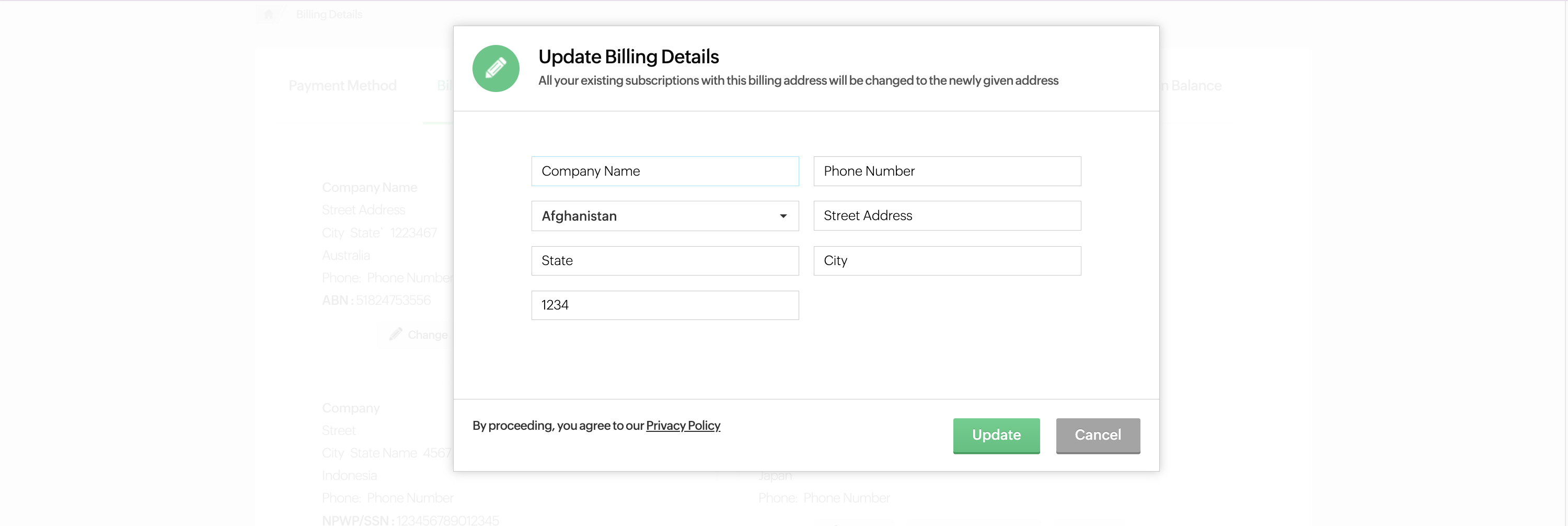Open the Privacy Policy link
1568x526 pixels.
coord(683,426)
